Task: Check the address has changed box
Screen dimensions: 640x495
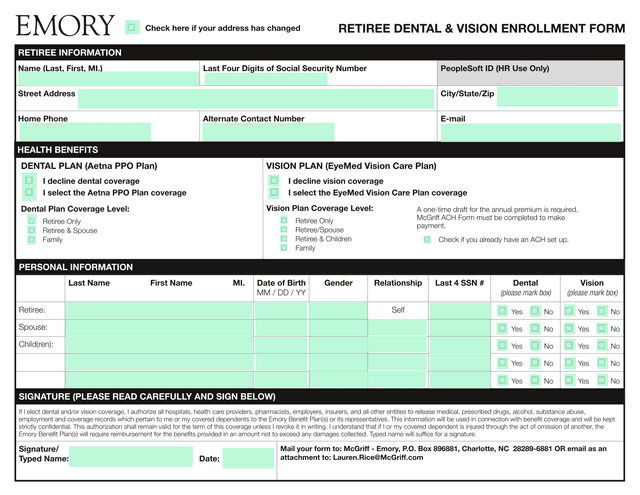Action: coord(132,28)
